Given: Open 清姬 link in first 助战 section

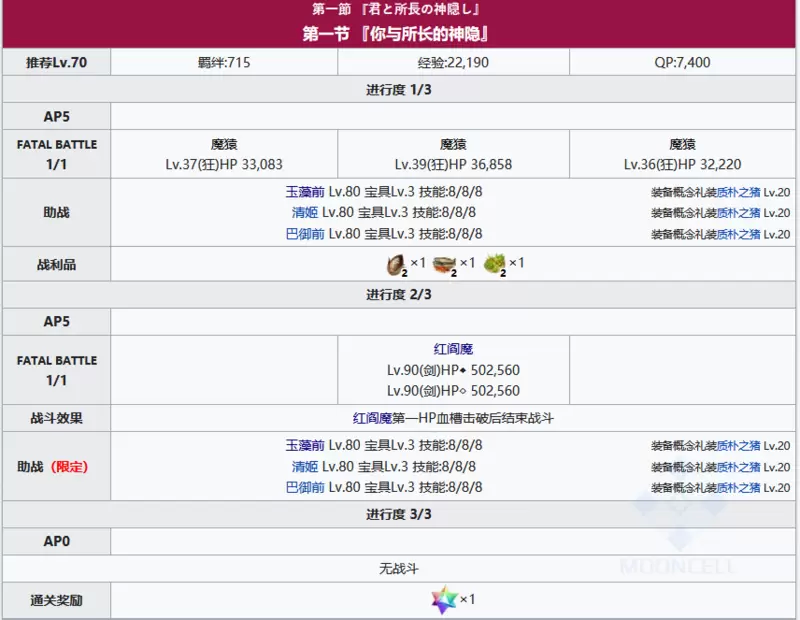Looking at the screenshot, I should click(x=305, y=212).
